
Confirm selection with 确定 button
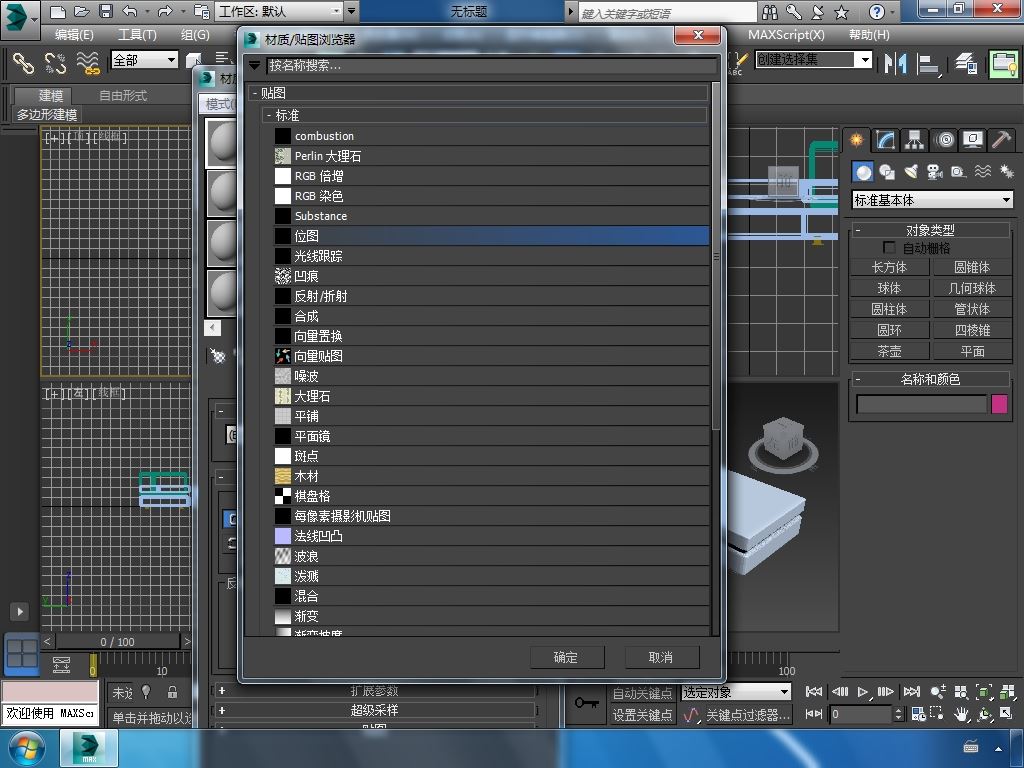click(566, 657)
